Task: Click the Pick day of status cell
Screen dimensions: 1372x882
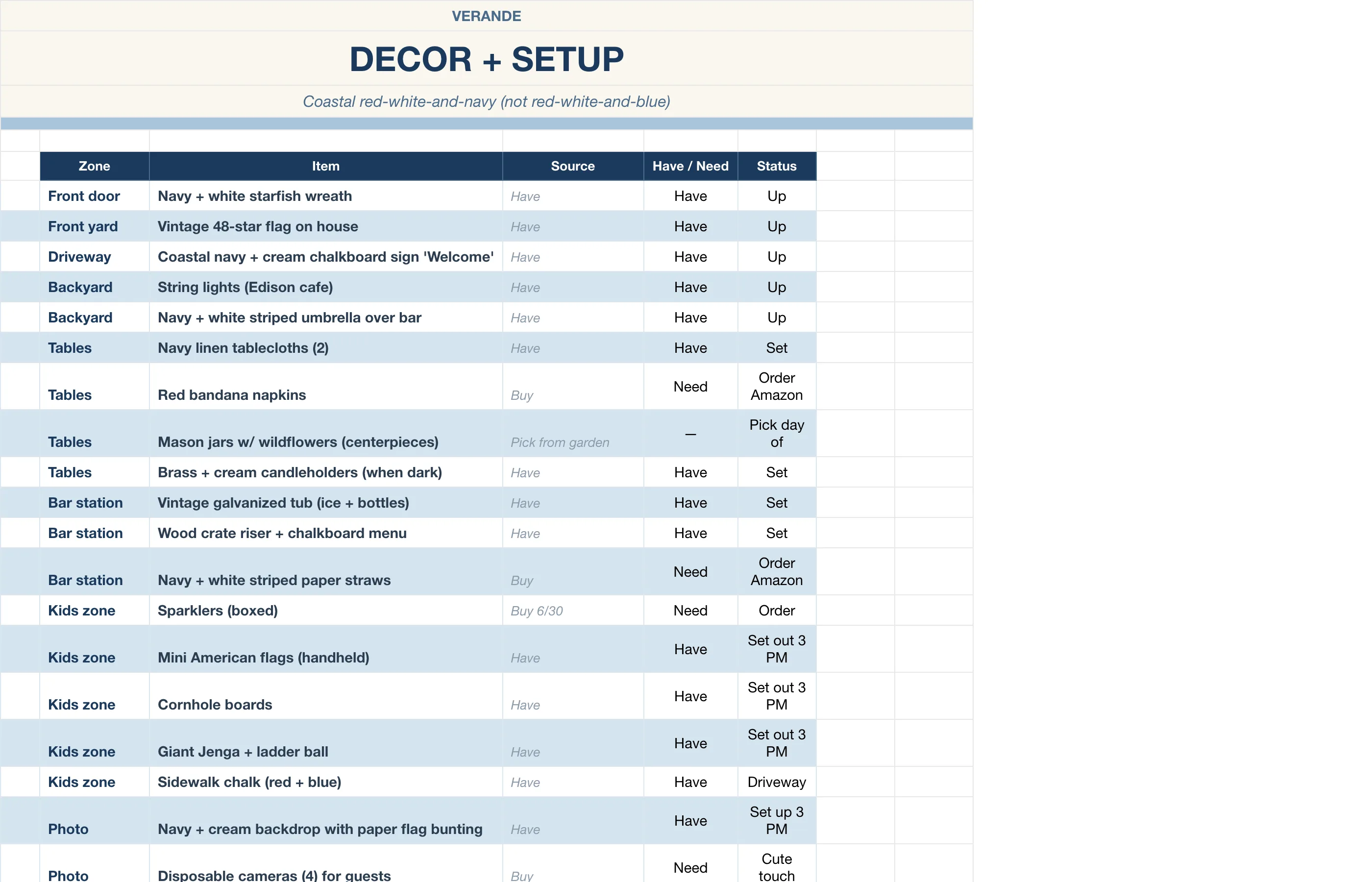Action: (x=777, y=434)
